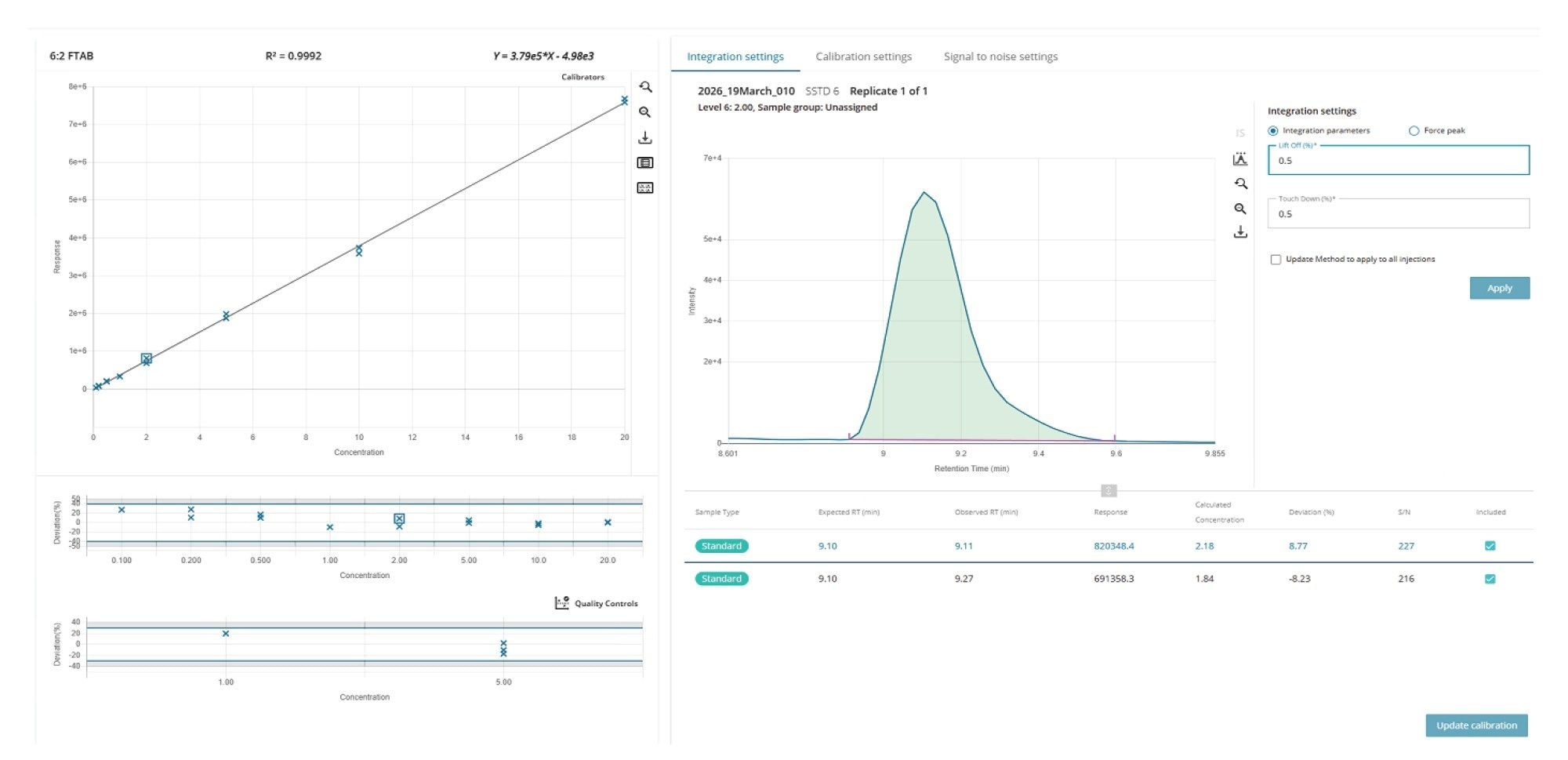Open calibration grid view icon below table icon
Screen dimensions: 1568x760
(x=645, y=188)
